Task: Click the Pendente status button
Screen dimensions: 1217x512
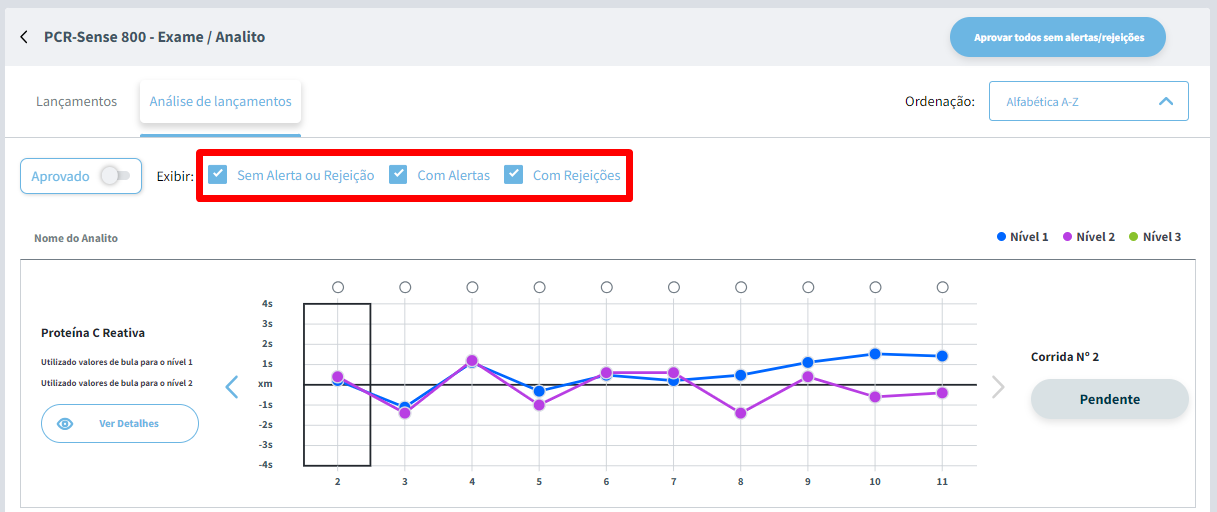Action: 1110,399
